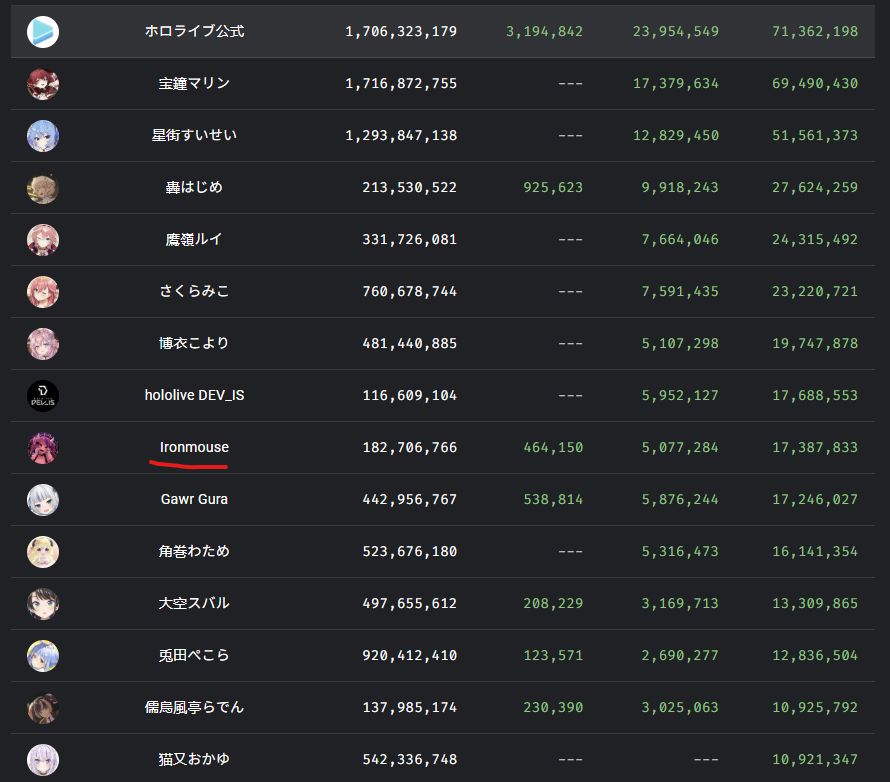Click the 角巻わため channel avatar
The width and height of the screenshot is (890, 782).
(43, 552)
